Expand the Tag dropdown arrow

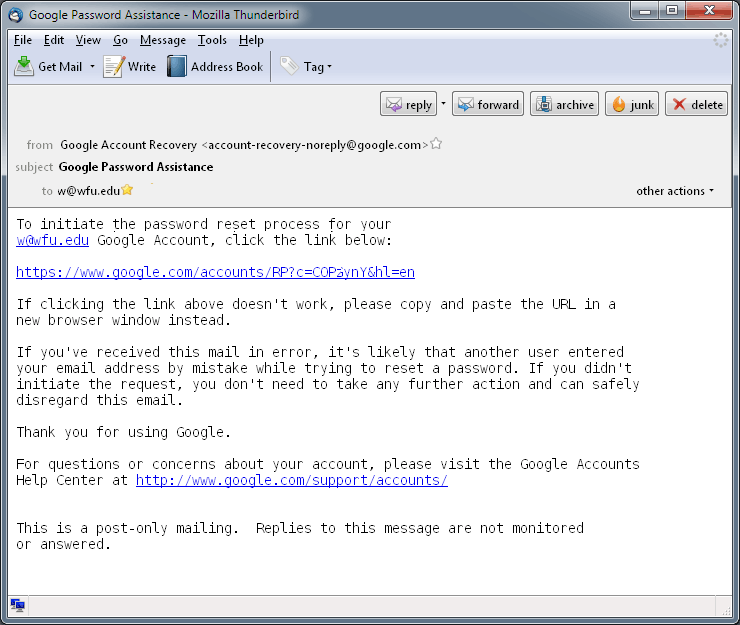click(x=329, y=67)
